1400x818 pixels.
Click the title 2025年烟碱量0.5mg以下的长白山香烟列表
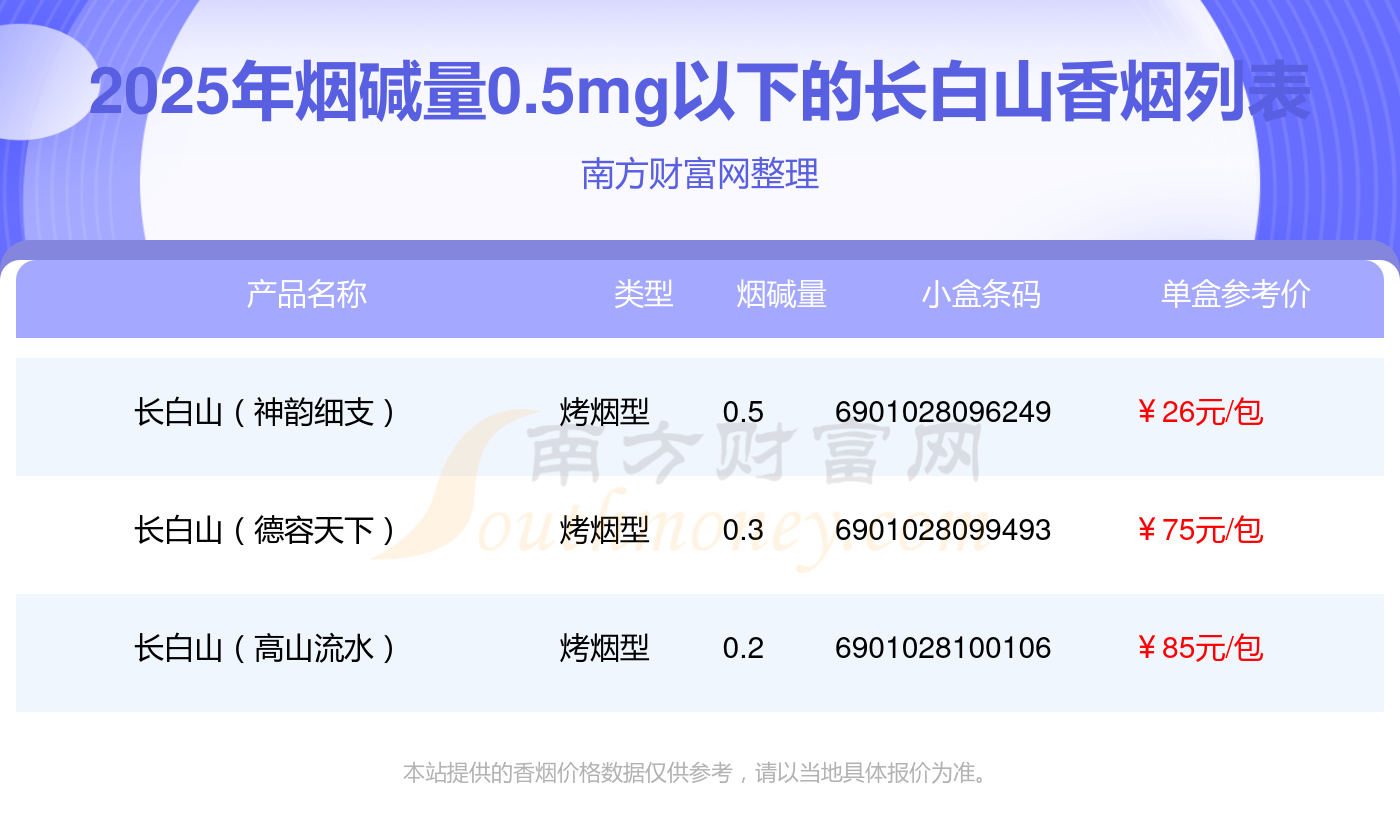pyautogui.click(x=700, y=94)
